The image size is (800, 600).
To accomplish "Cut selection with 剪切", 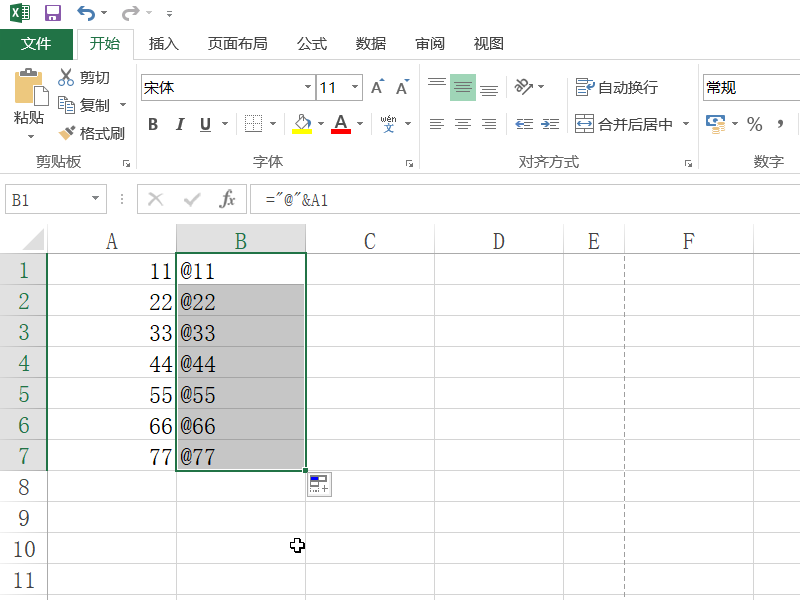I will pyautogui.click(x=84, y=78).
